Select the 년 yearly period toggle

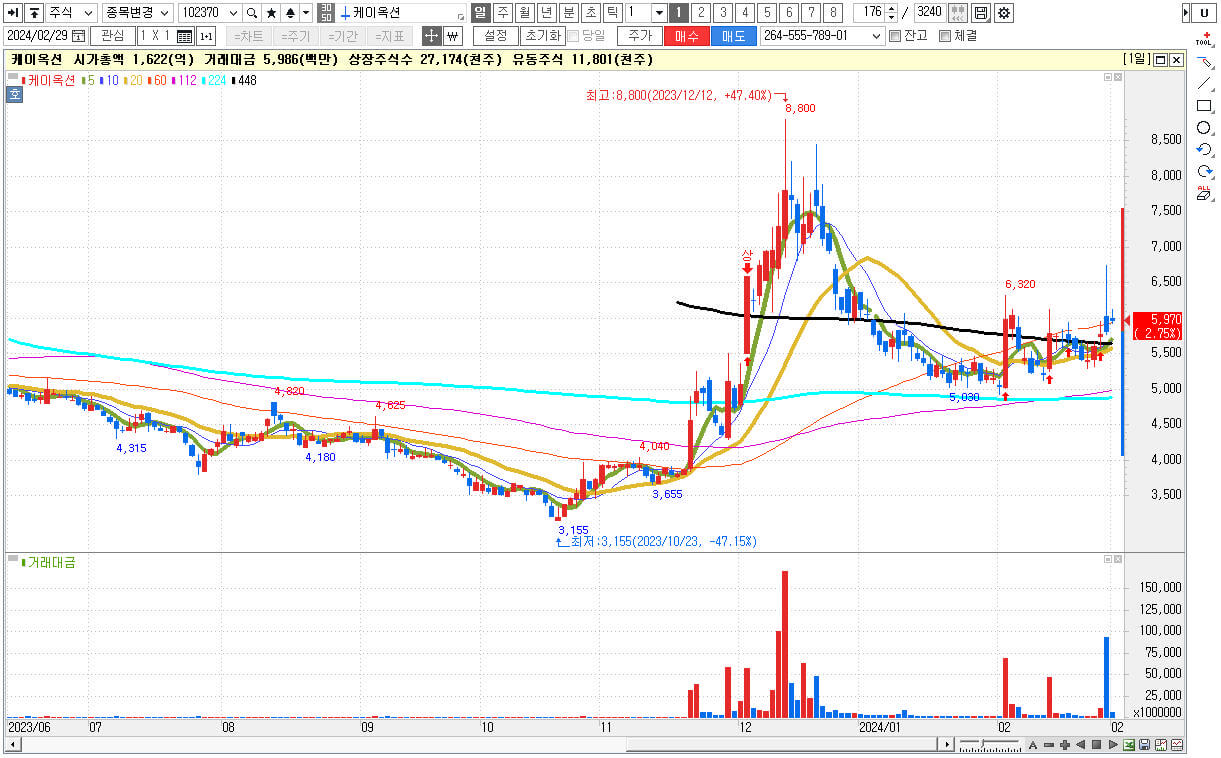[546, 13]
